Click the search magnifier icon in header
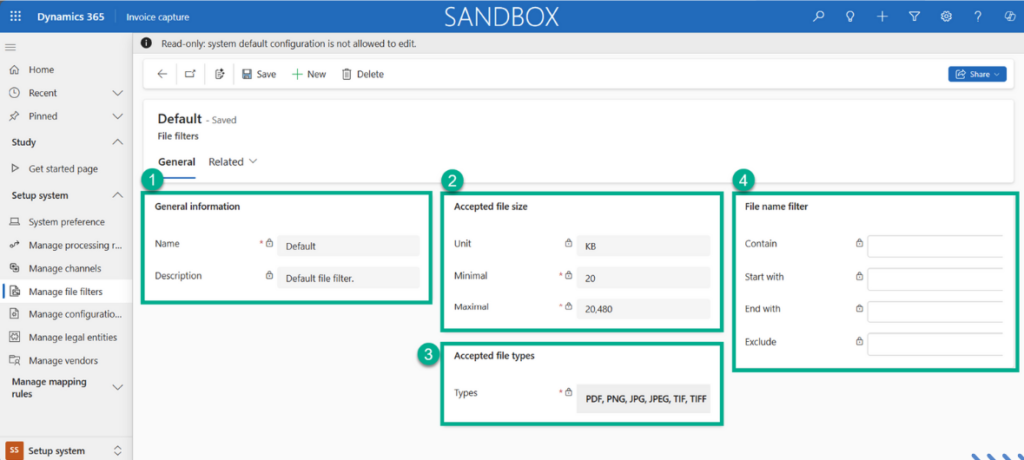Viewport: 1024px width, 460px height. click(818, 17)
